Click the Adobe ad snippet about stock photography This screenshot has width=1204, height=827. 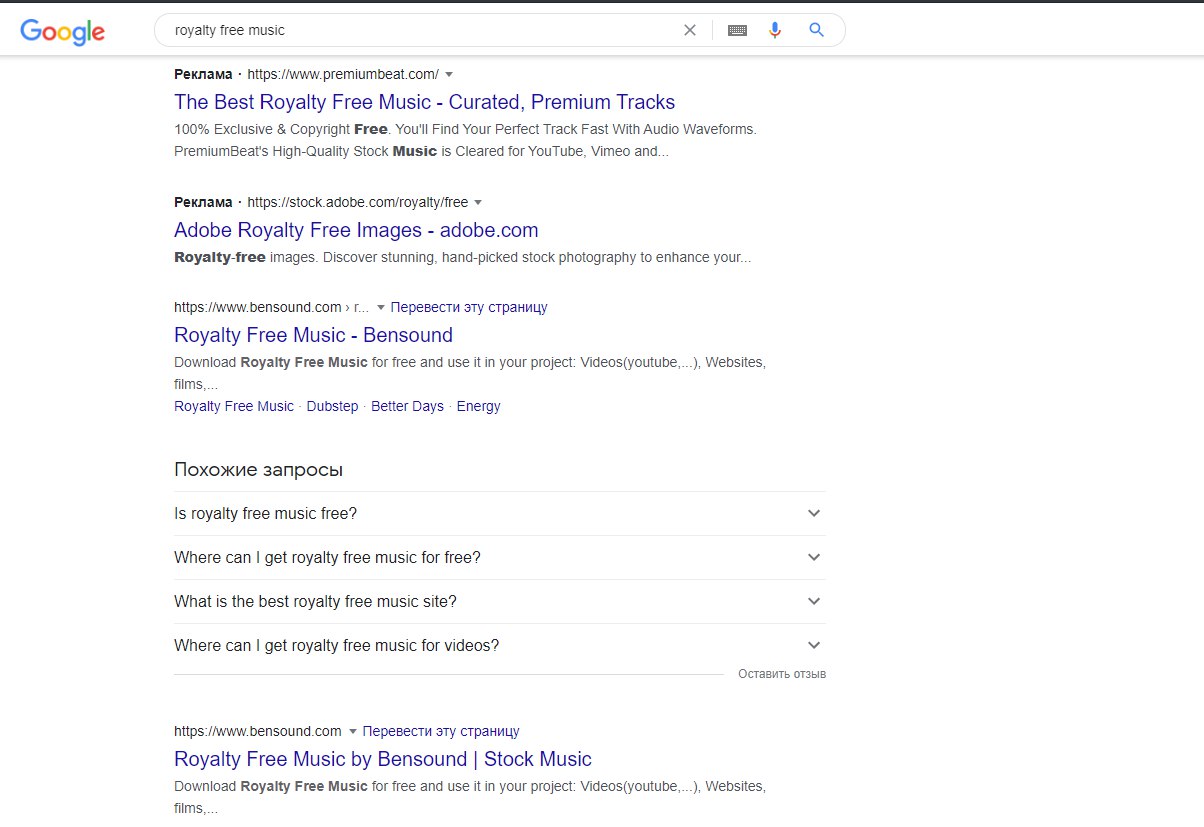pos(462,257)
